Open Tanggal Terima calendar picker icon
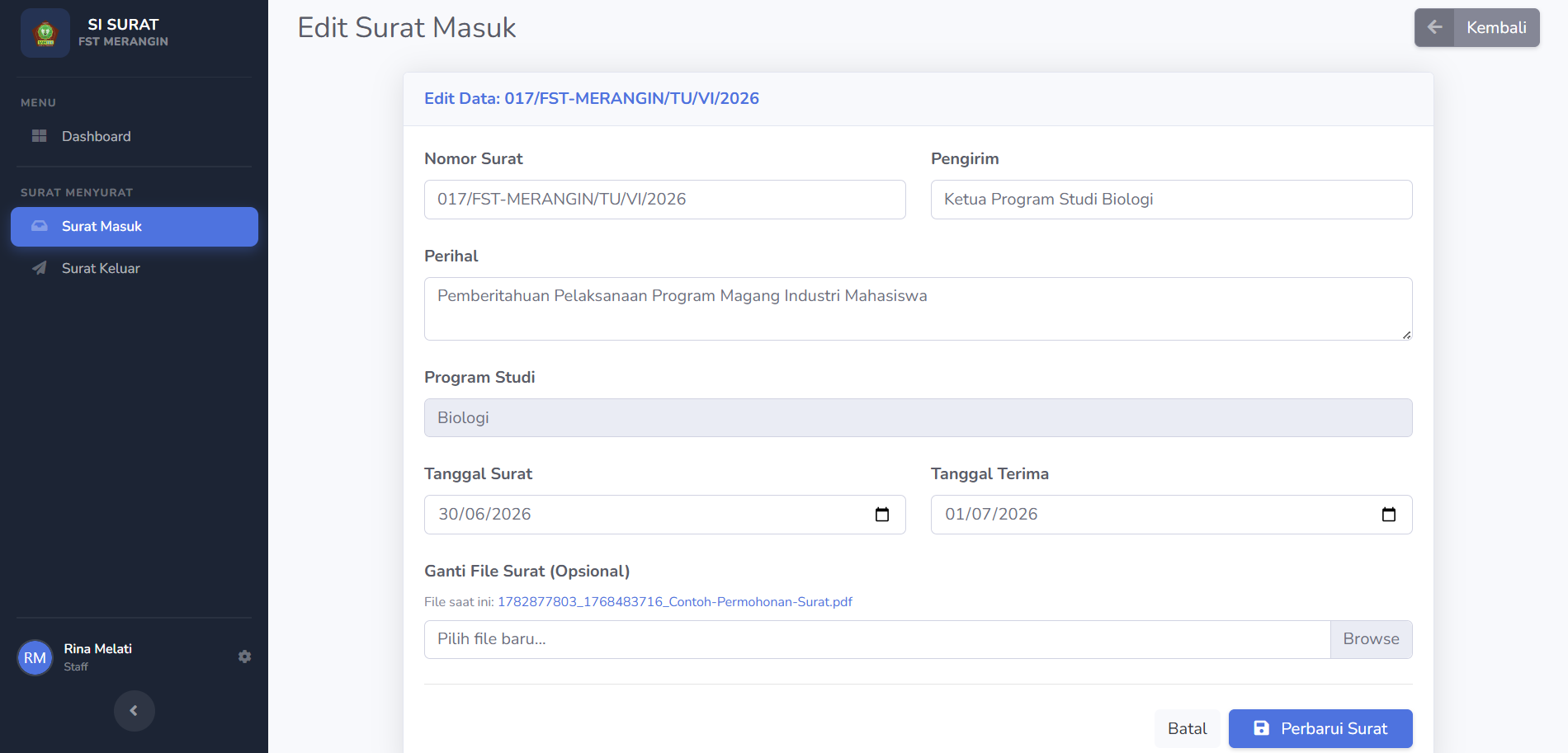Image resolution: width=1568 pixels, height=753 pixels. click(1388, 515)
